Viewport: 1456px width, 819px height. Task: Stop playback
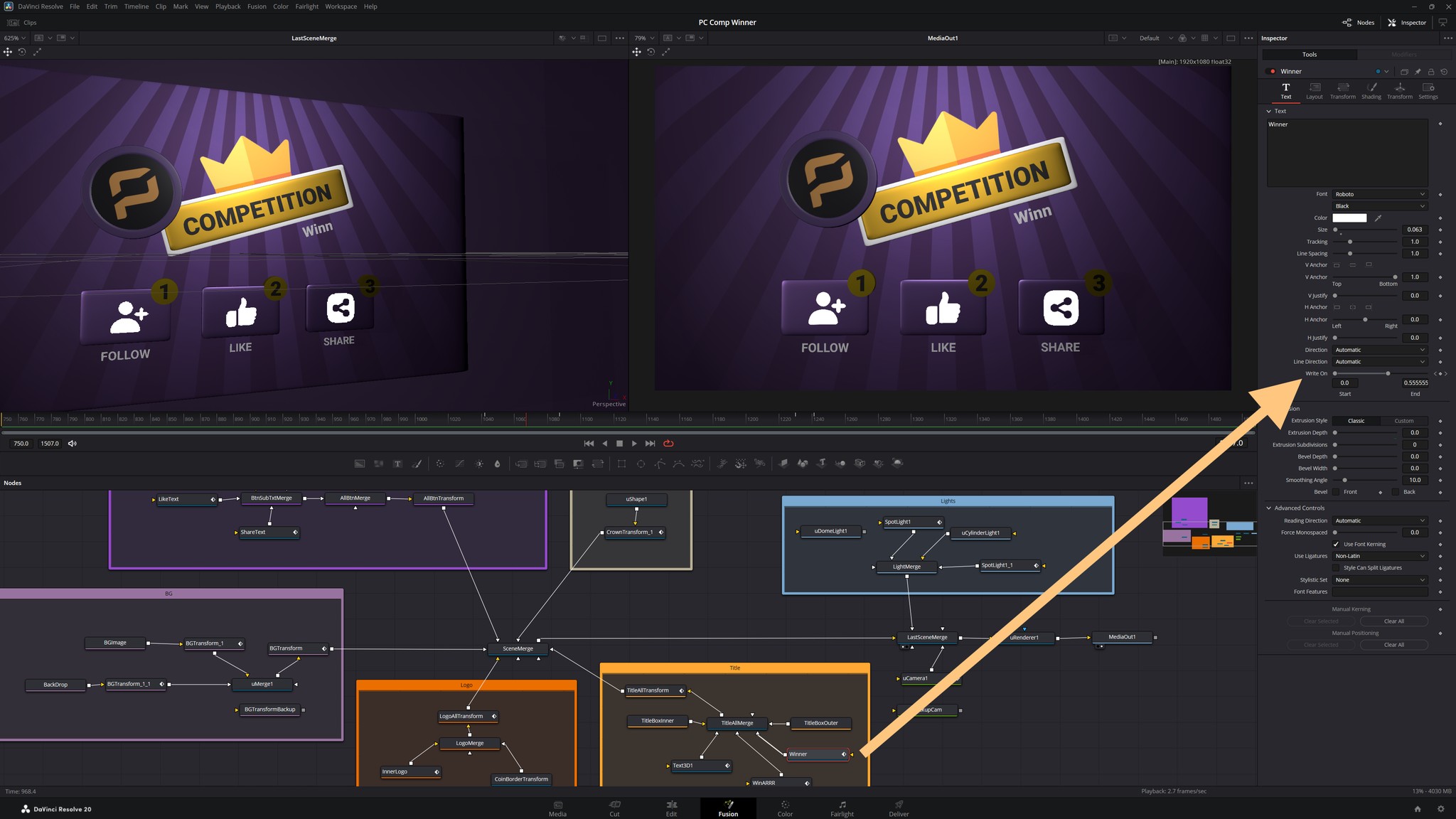(x=619, y=444)
